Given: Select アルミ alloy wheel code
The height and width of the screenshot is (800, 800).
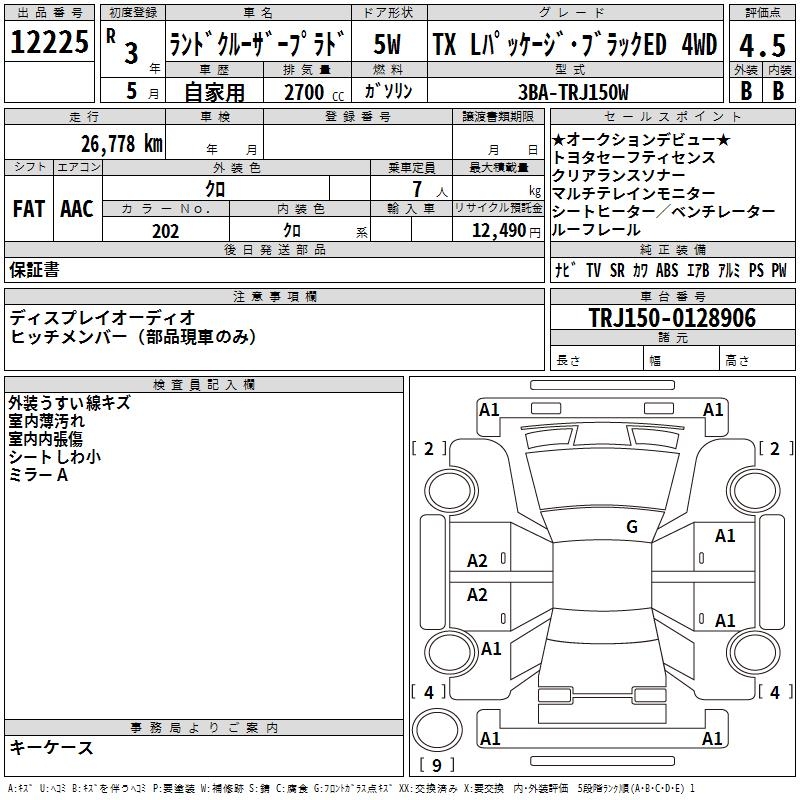Looking at the screenshot, I should (729, 270).
